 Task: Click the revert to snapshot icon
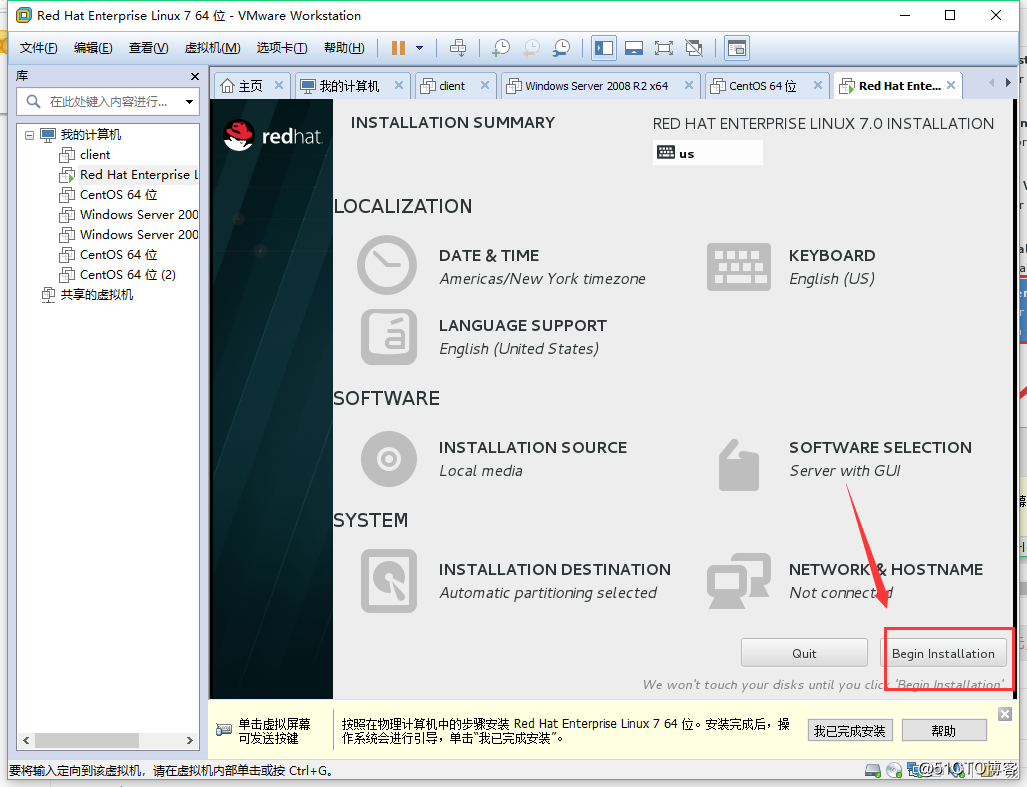point(531,48)
